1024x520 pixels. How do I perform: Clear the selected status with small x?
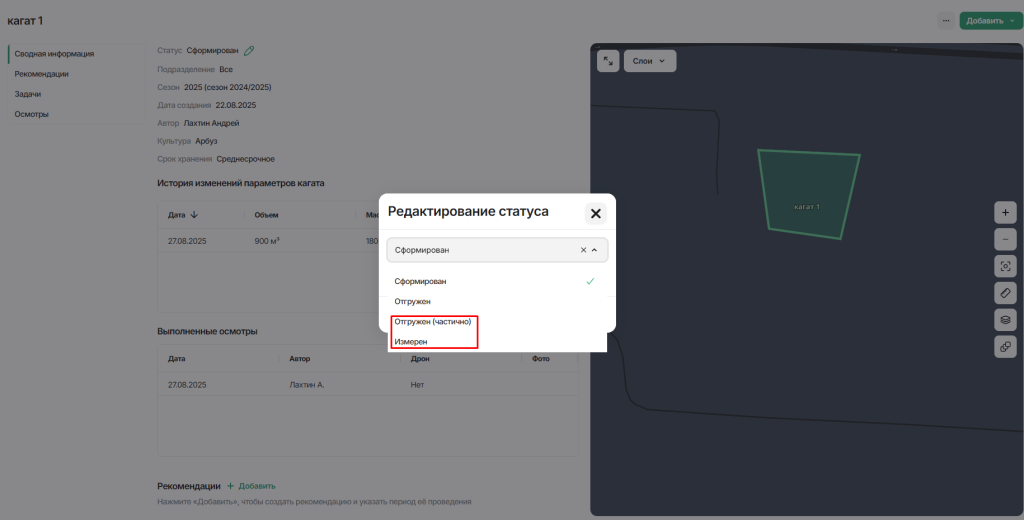583,250
